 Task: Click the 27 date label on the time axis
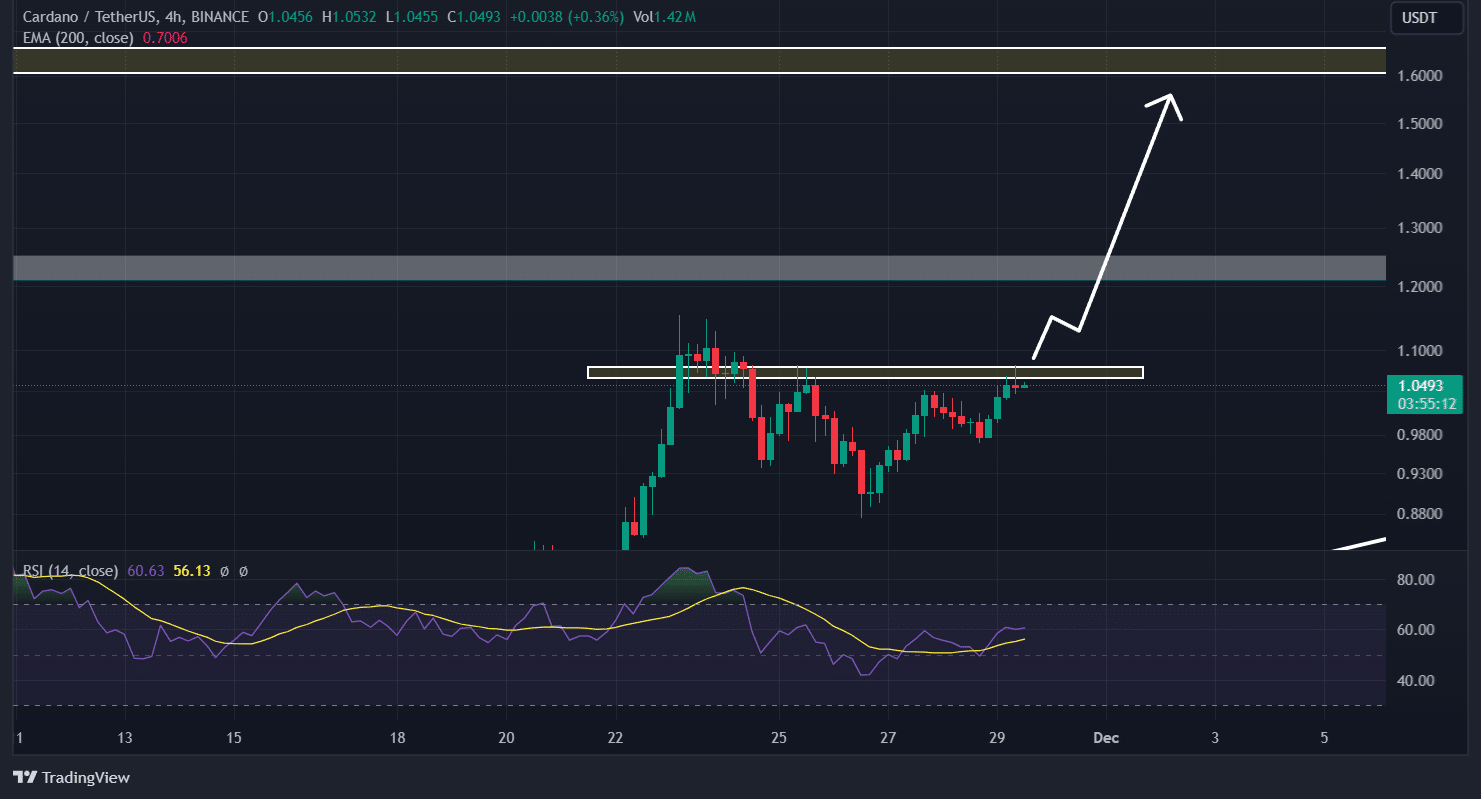coord(888,739)
